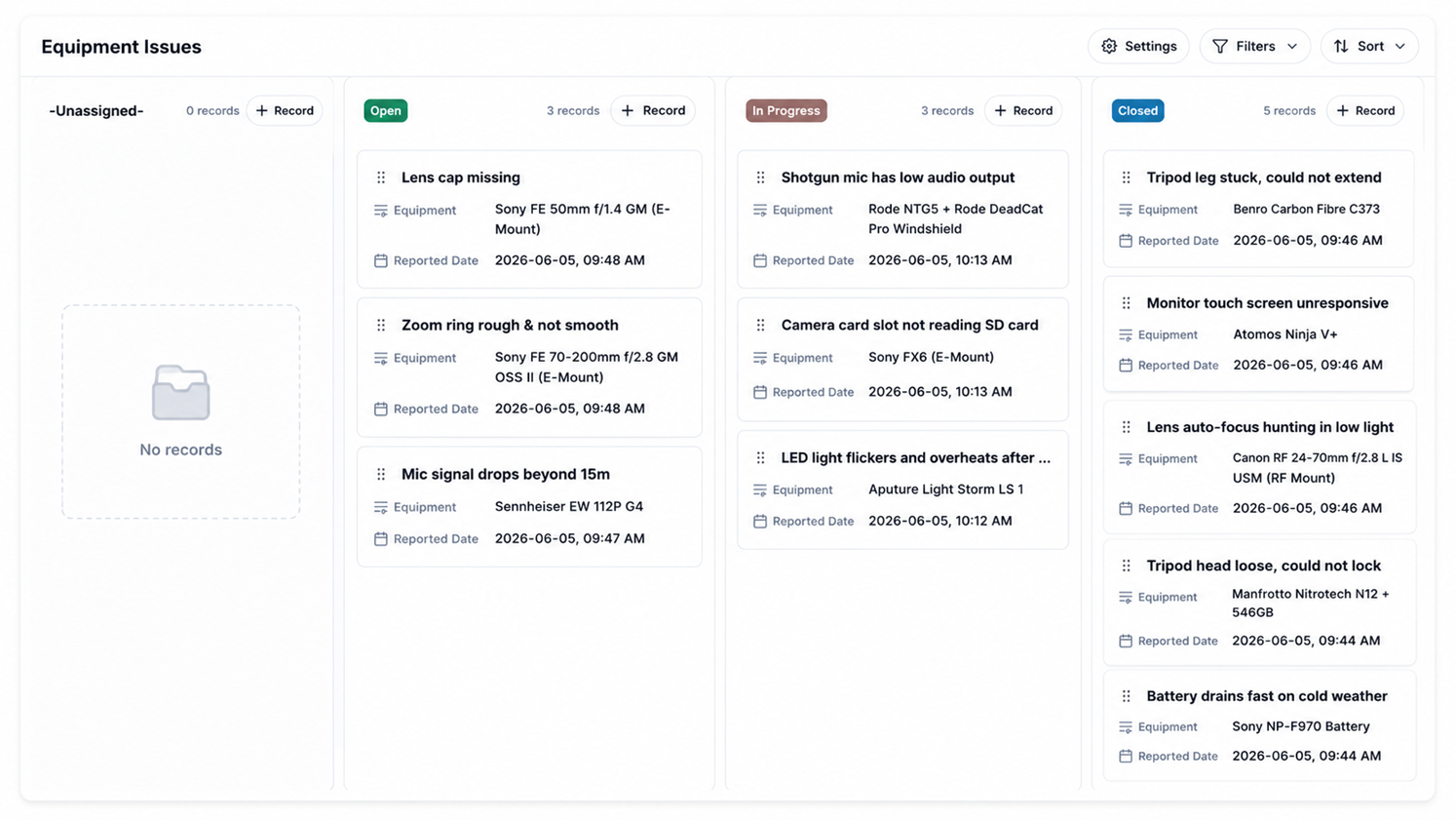
Task: Click drag handle of Monitor touch screen card
Action: tap(1126, 303)
